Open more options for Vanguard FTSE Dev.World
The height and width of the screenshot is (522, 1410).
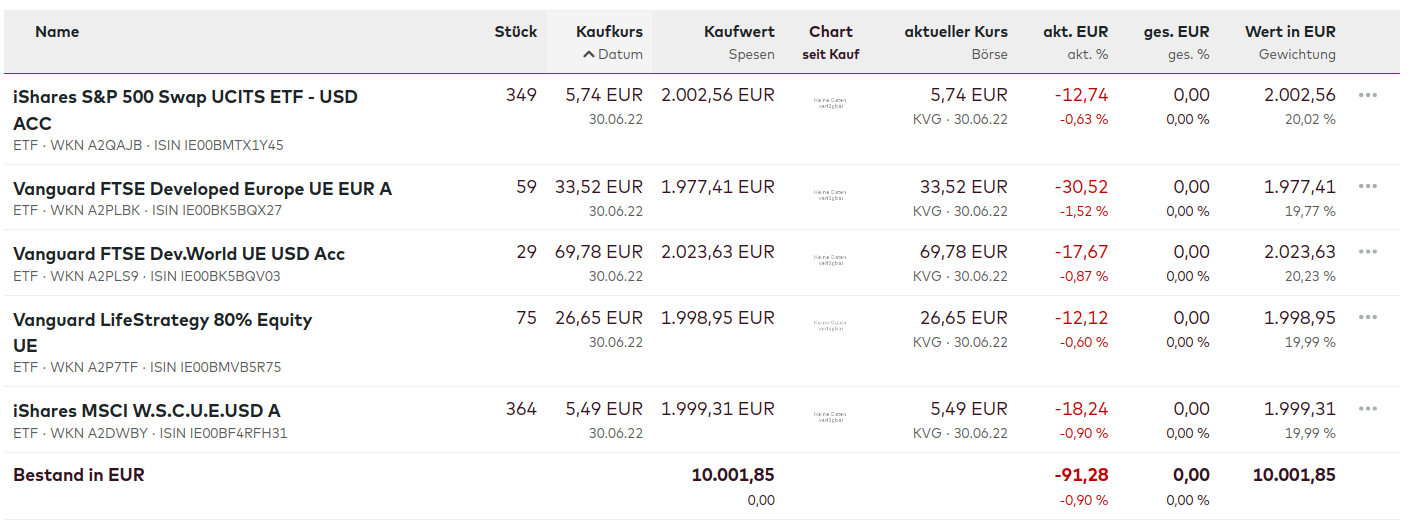point(1368,251)
